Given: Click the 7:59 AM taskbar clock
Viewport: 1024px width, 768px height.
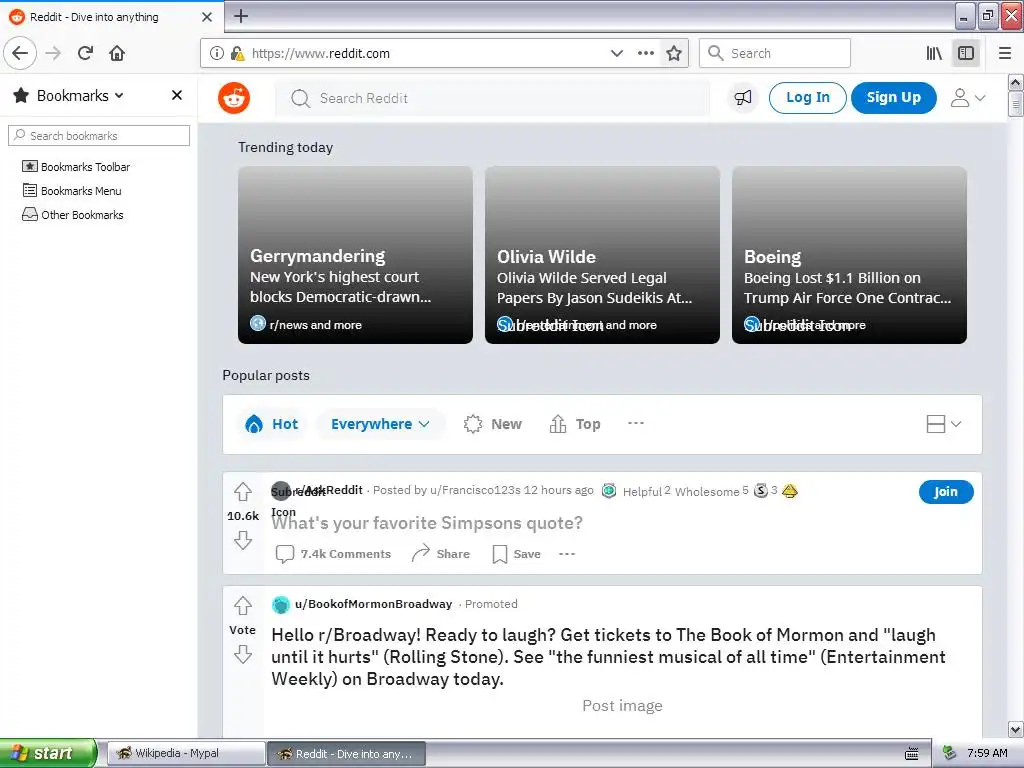Looking at the screenshot, I should [987, 753].
